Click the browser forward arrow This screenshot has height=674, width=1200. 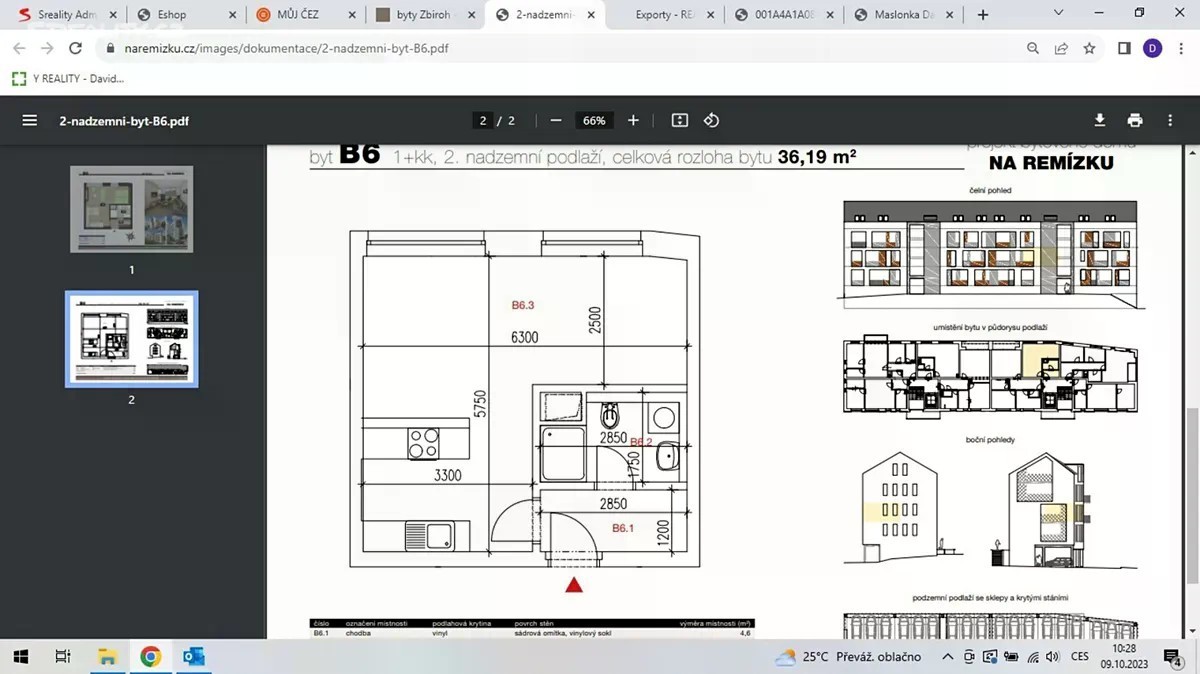pos(47,48)
